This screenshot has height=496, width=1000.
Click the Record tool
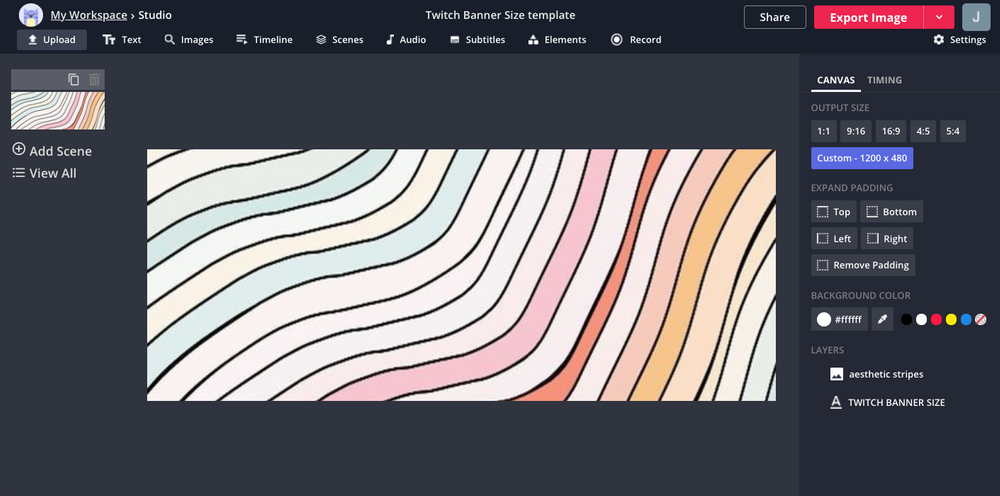point(636,40)
